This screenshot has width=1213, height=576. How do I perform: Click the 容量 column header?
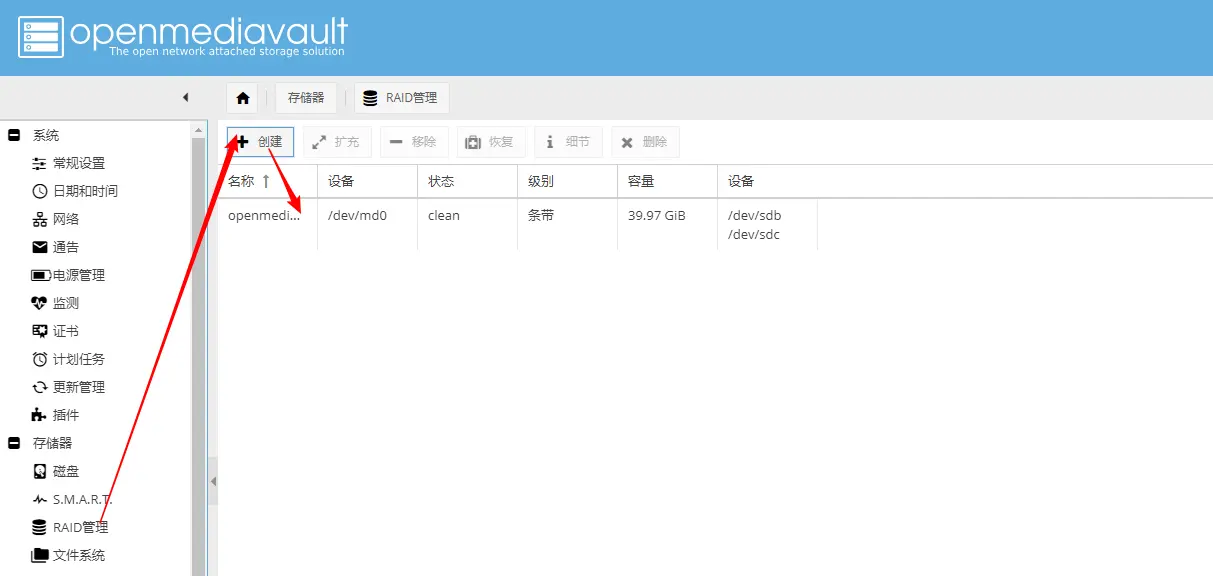(668, 181)
